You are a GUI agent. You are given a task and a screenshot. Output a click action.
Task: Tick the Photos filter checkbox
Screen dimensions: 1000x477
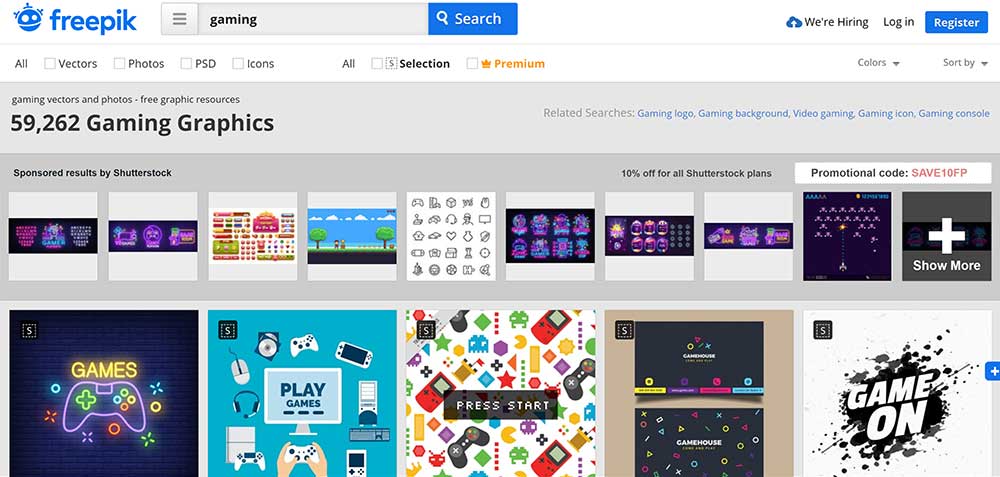tap(119, 63)
